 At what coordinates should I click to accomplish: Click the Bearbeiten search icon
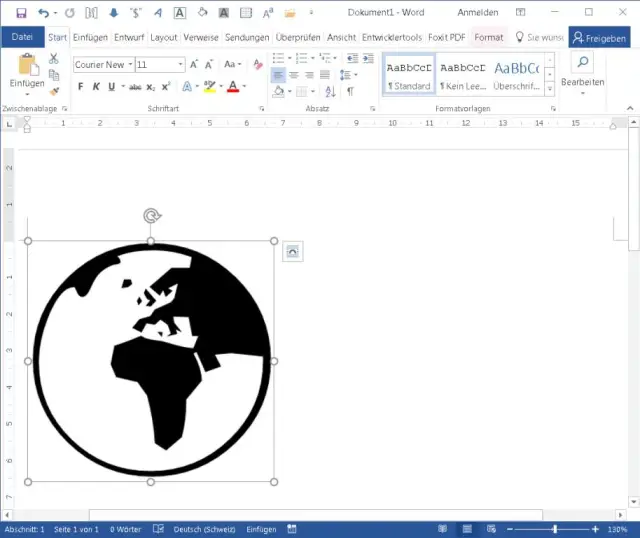pos(582,64)
